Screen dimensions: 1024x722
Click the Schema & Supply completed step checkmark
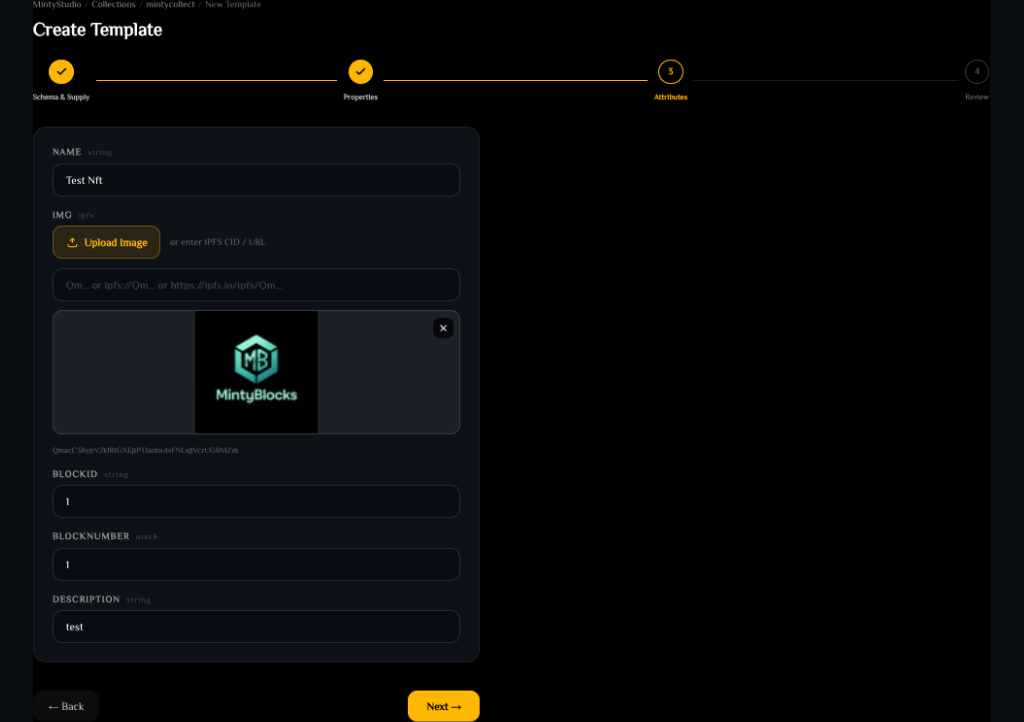tap(61, 72)
